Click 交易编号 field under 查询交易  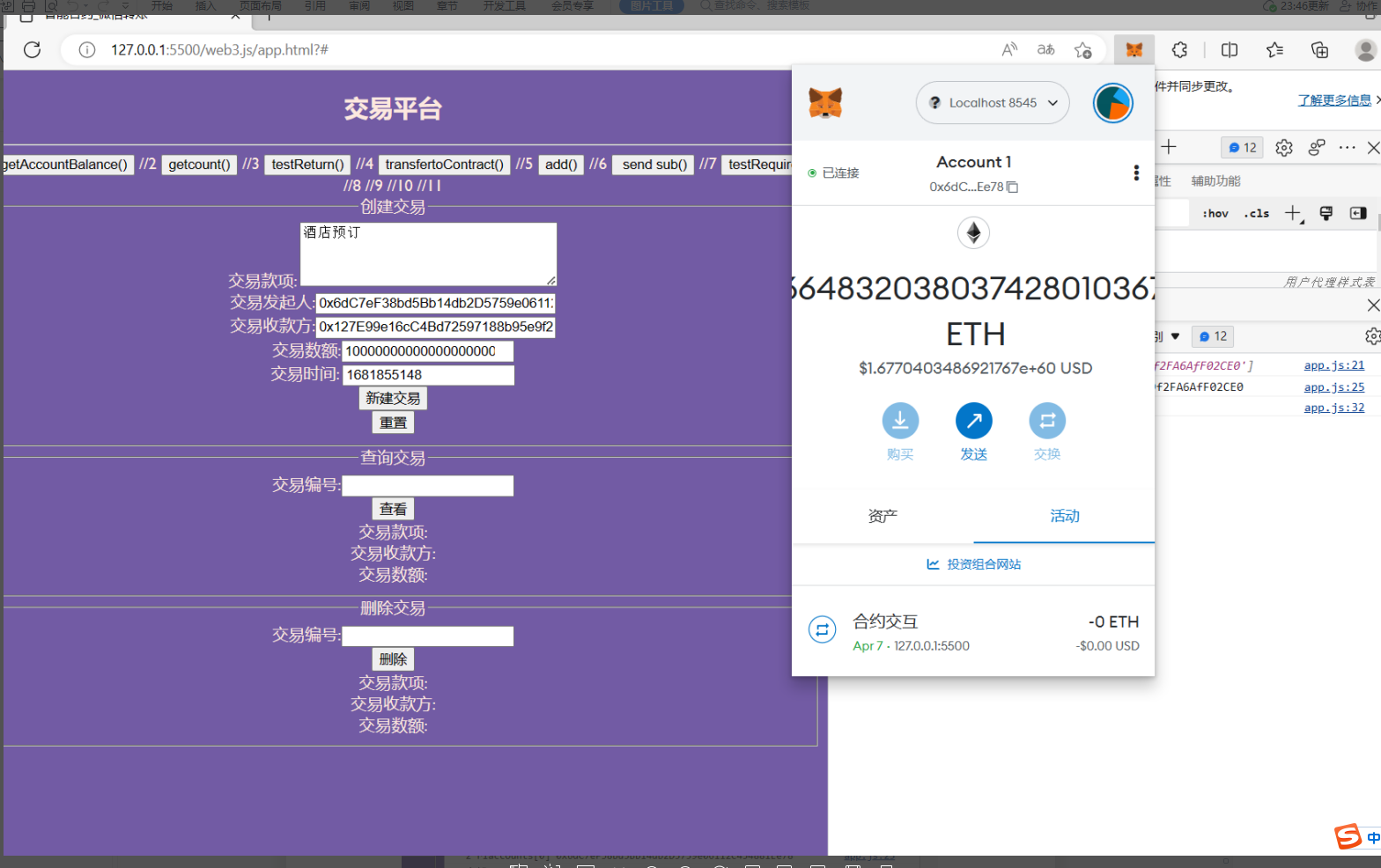pyautogui.click(x=427, y=486)
